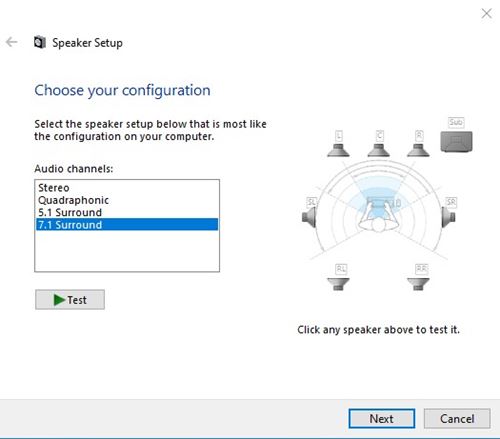Proceed with the Next button
The width and height of the screenshot is (500, 439).
382,419
